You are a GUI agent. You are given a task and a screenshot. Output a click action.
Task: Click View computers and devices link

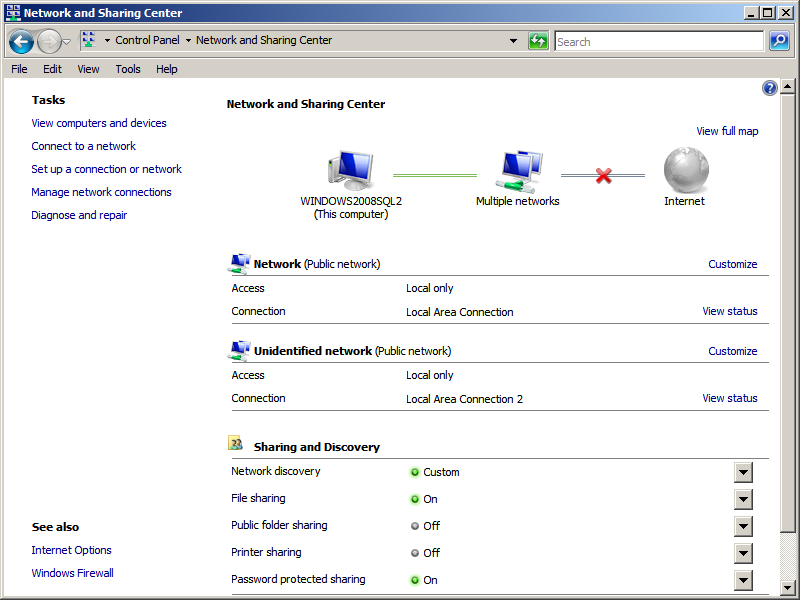click(99, 123)
